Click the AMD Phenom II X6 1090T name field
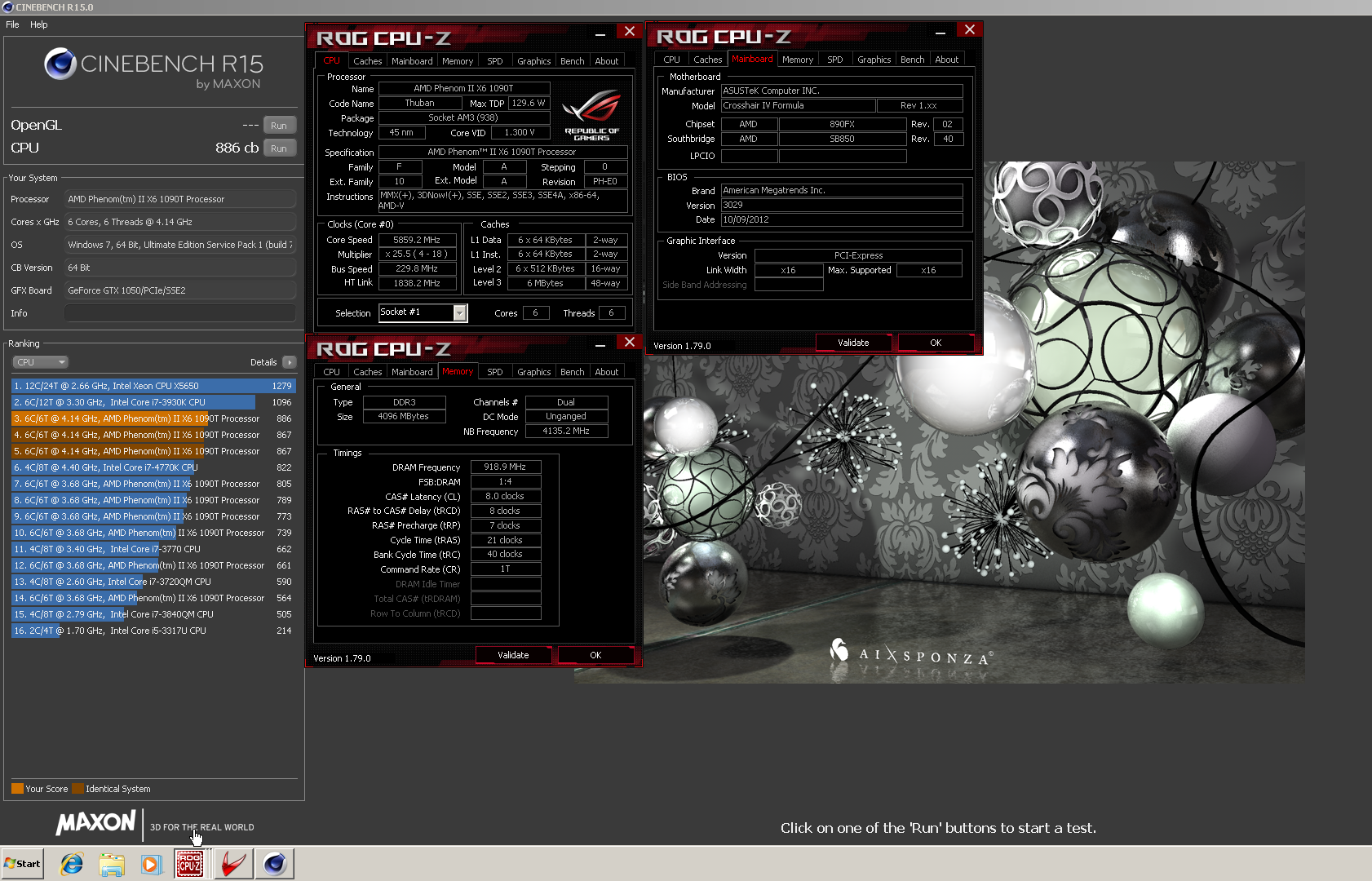The width and height of the screenshot is (1372, 881). 464,89
